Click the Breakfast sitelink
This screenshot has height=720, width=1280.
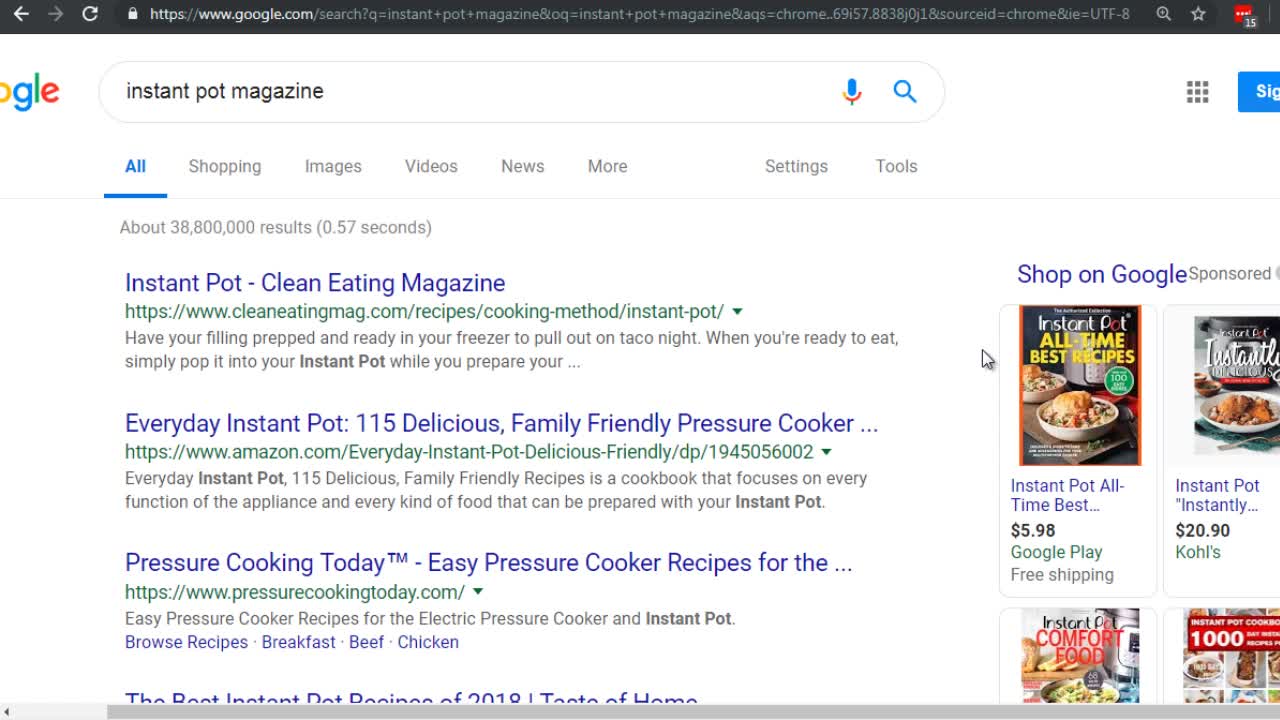pyautogui.click(x=298, y=642)
